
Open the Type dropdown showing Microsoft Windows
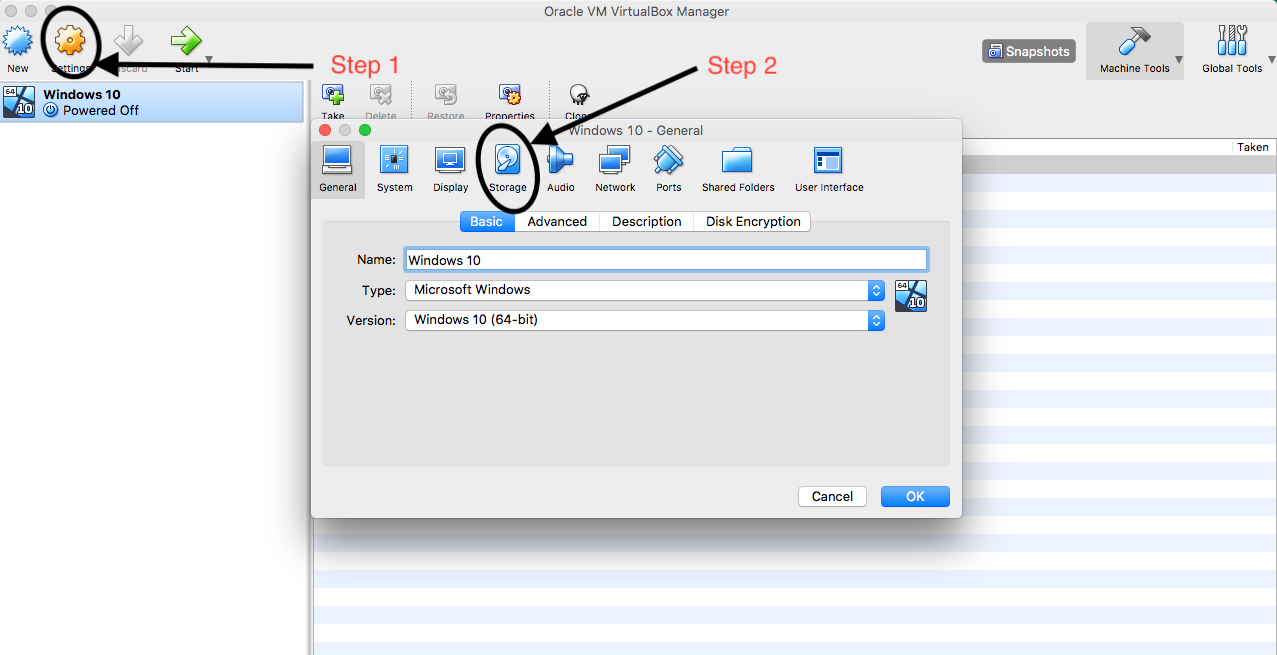point(645,290)
